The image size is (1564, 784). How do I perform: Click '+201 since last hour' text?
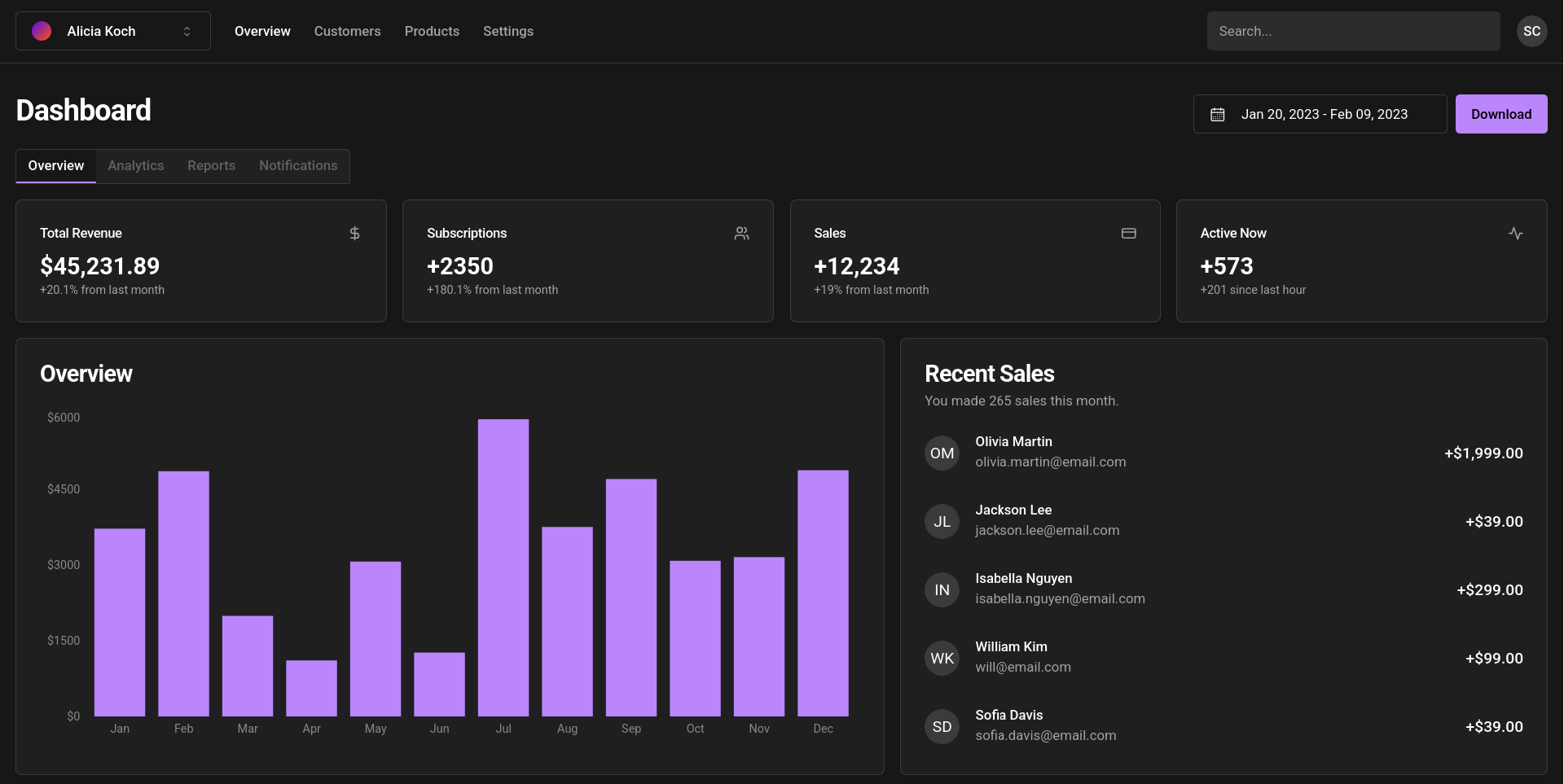(1253, 290)
